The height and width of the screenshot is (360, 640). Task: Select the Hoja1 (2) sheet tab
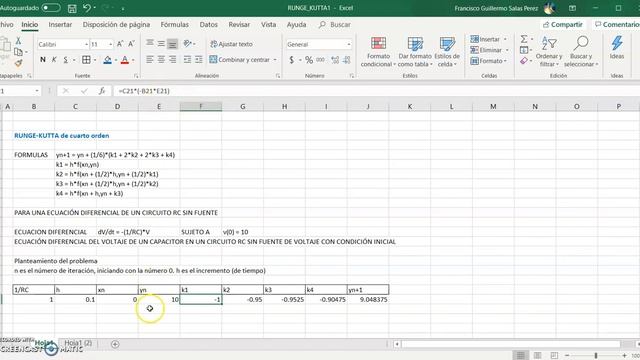(x=78, y=343)
